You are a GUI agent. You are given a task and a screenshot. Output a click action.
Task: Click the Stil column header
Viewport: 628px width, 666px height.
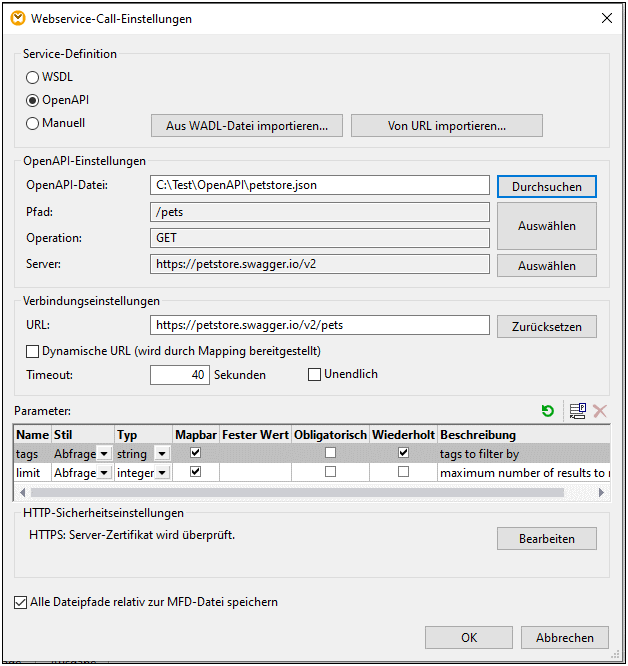(83, 435)
